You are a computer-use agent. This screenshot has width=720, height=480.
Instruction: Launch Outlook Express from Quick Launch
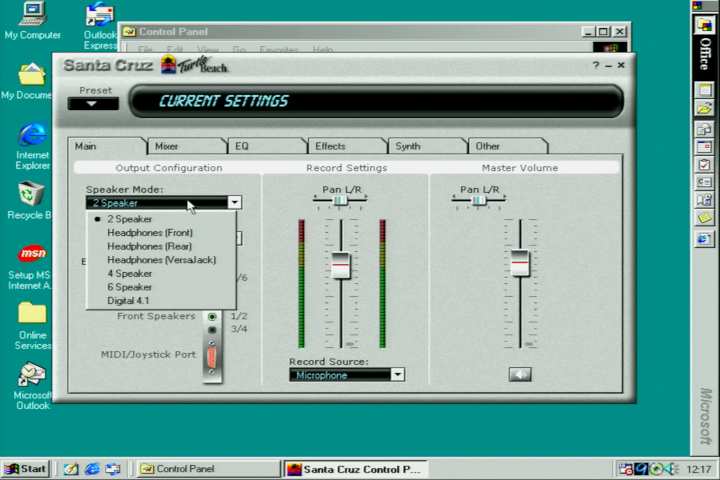[x=112, y=469]
